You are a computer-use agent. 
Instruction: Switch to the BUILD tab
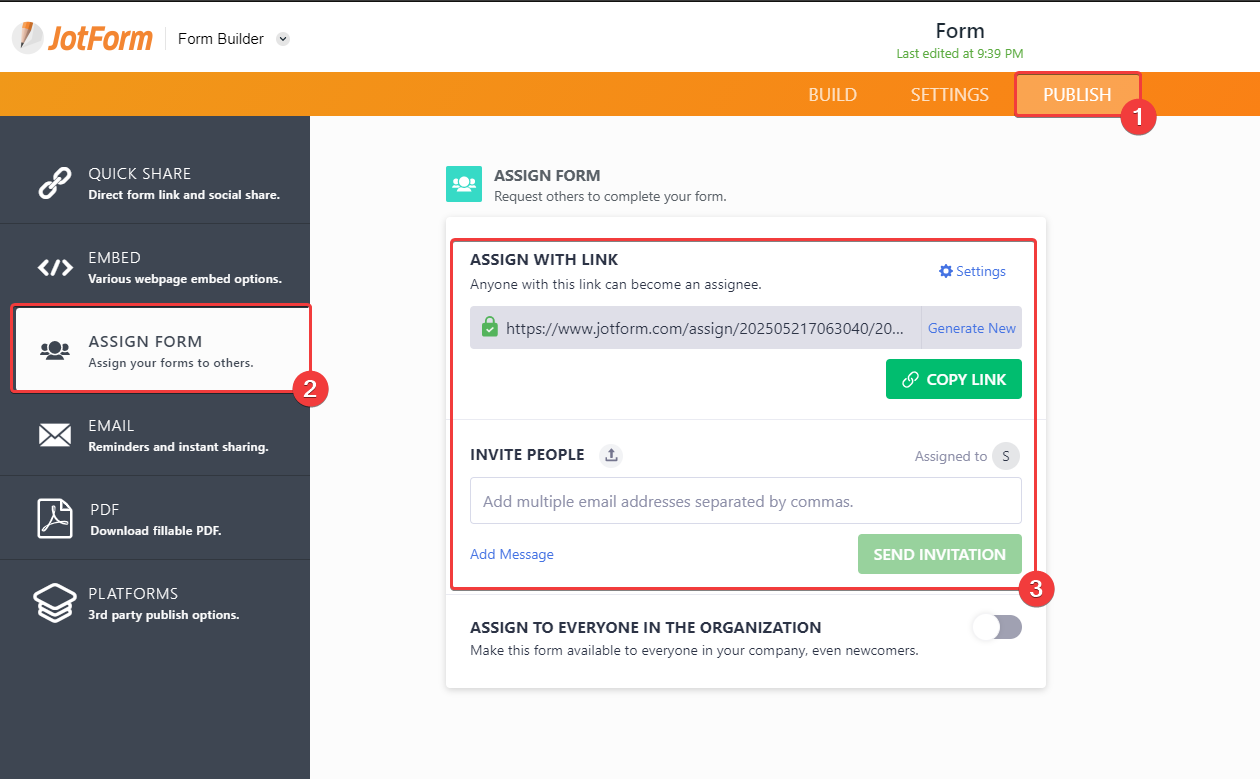click(832, 94)
